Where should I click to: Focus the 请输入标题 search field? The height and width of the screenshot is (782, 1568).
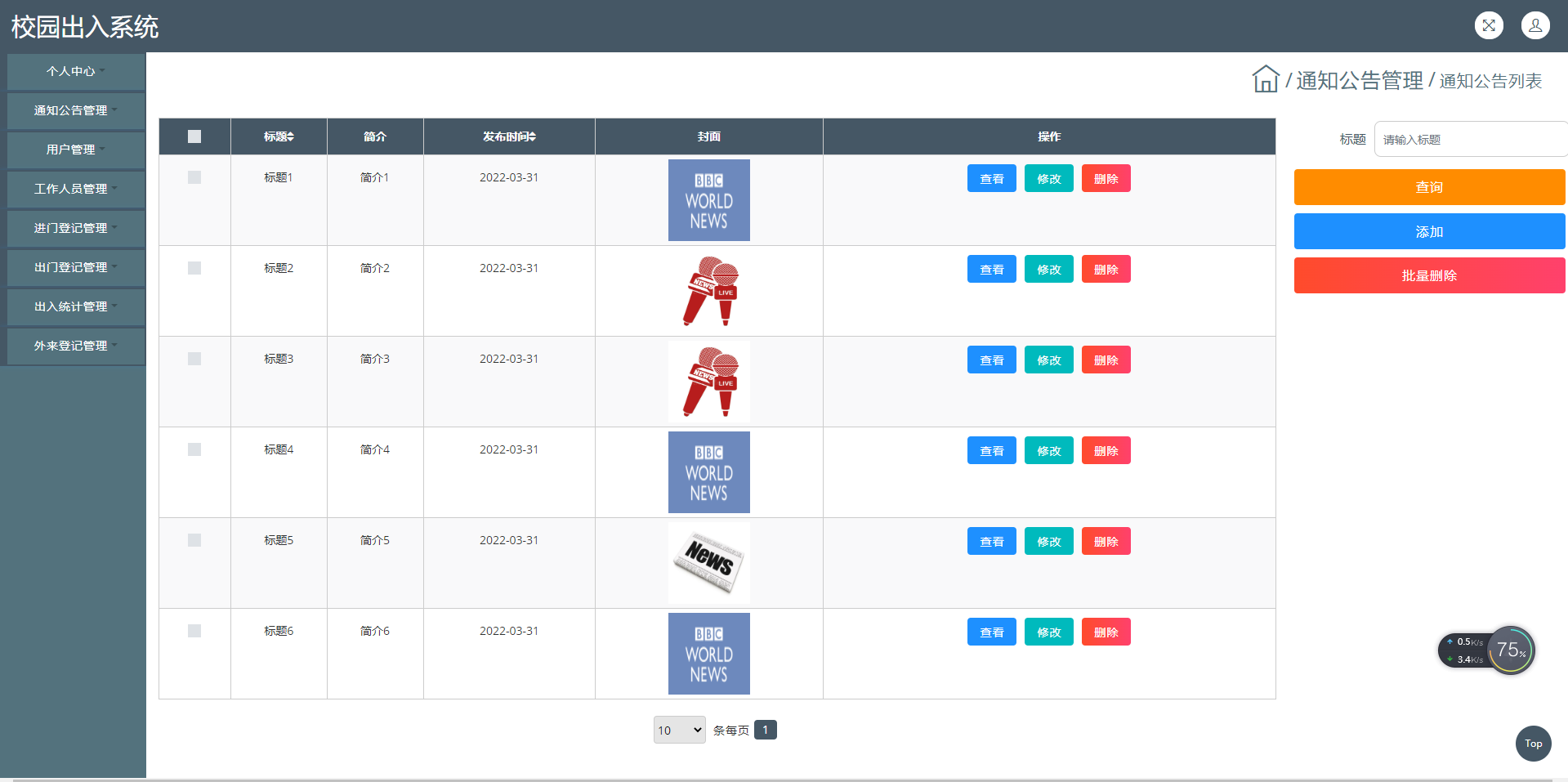pos(1470,139)
